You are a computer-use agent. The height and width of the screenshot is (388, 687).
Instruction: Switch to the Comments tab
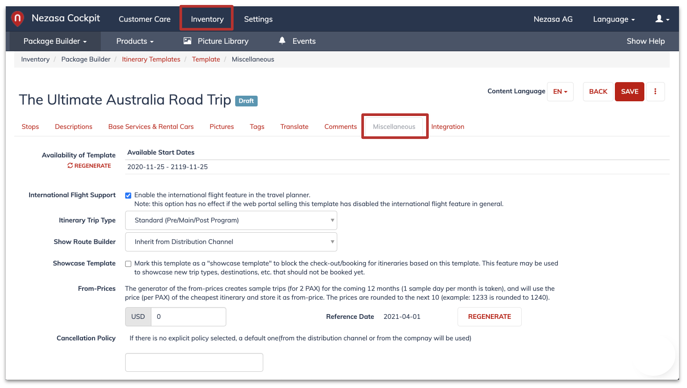coord(340,127)
